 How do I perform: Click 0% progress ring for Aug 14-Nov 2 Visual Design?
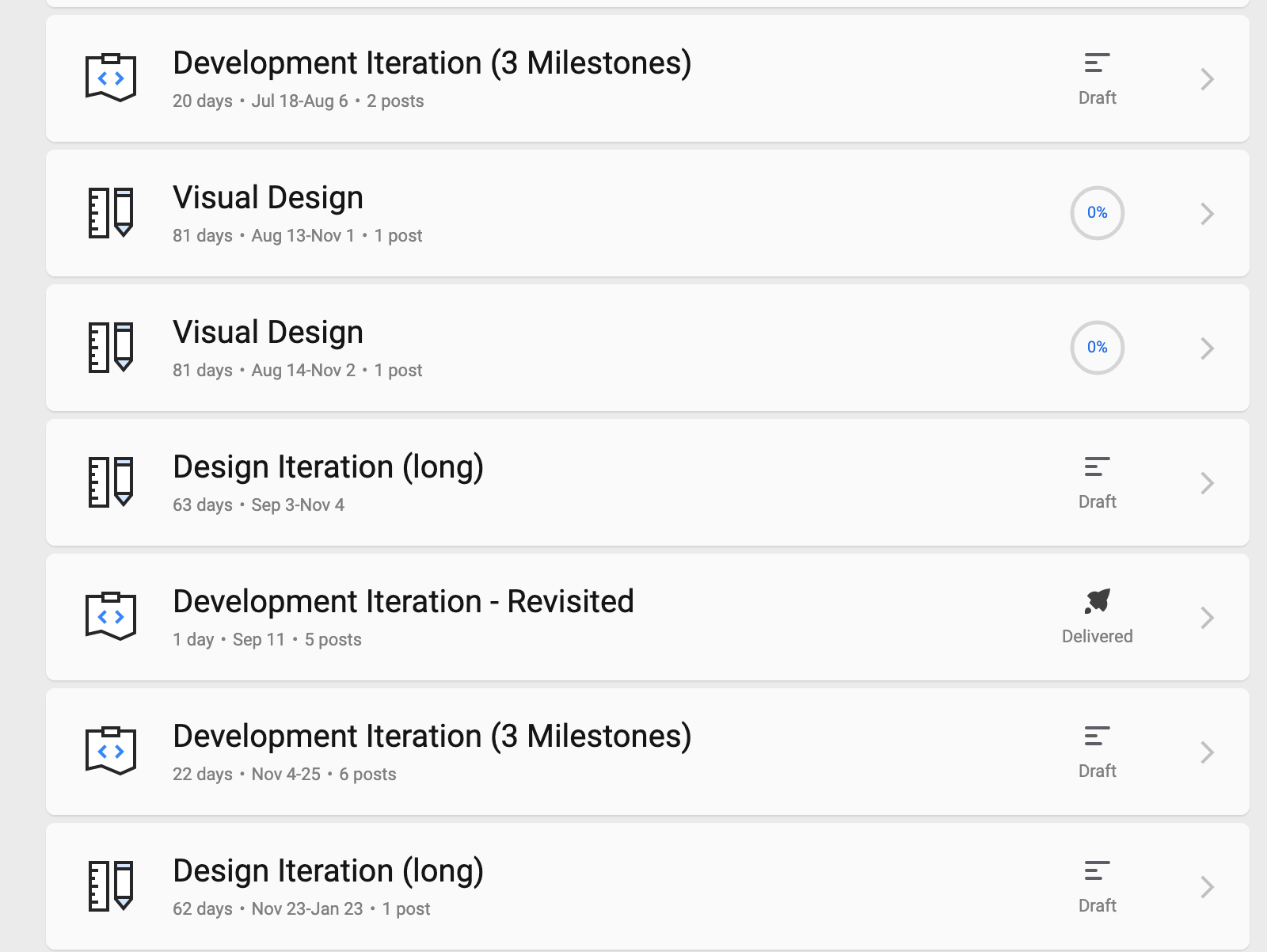click(1098, 348)
